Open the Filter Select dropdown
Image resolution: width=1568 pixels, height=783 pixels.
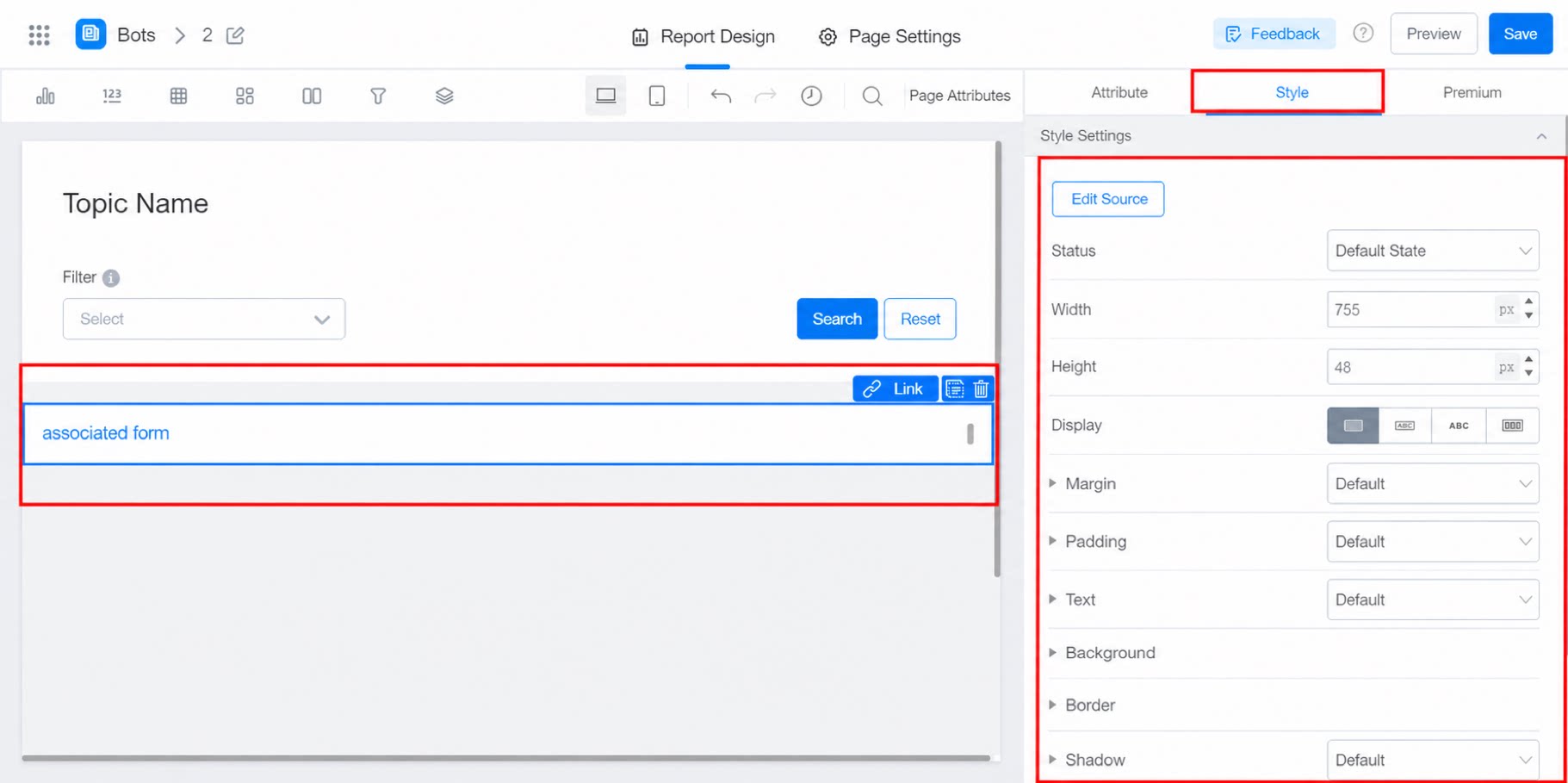point(204,319)
